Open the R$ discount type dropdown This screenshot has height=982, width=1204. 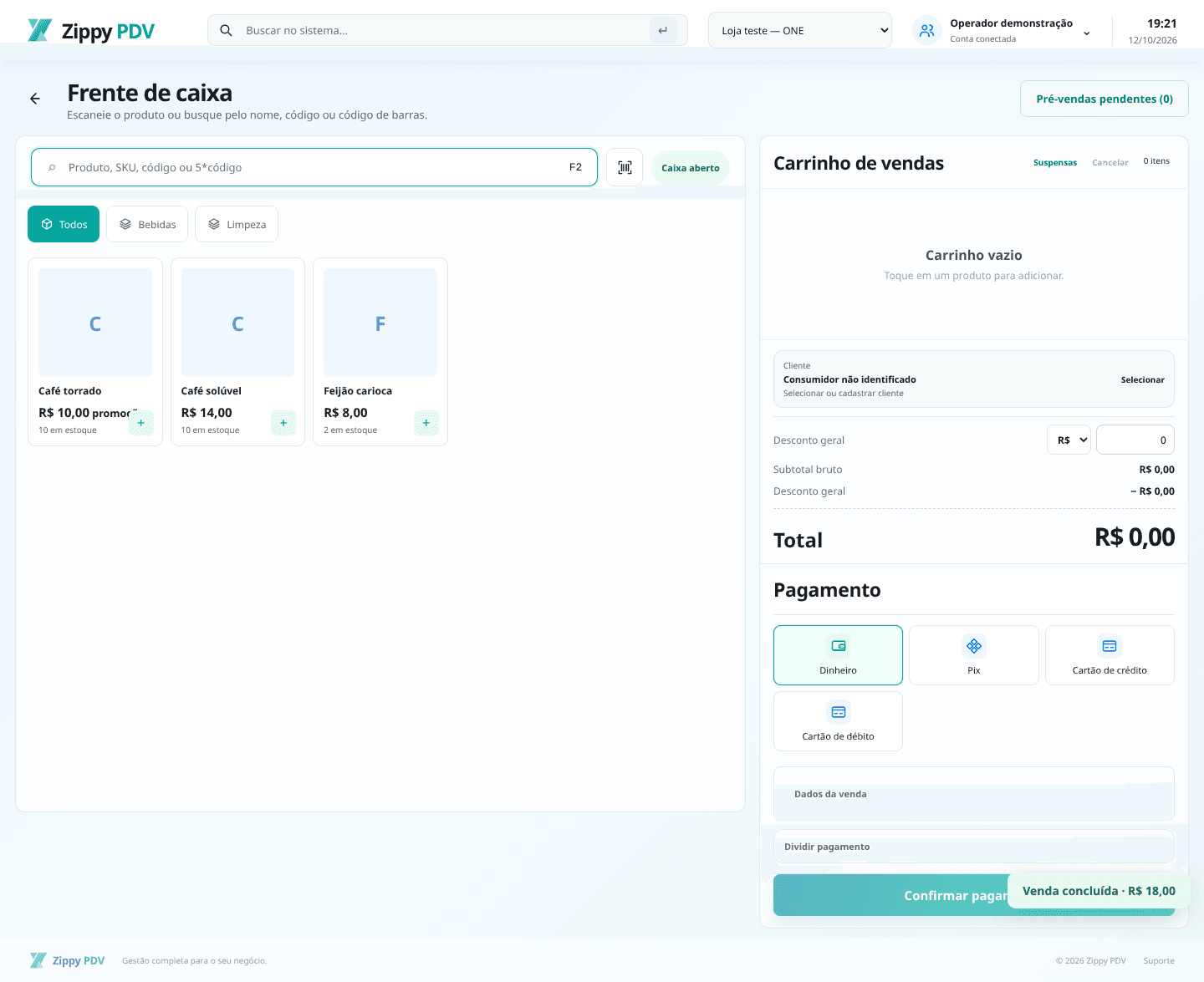(1069, 440)
